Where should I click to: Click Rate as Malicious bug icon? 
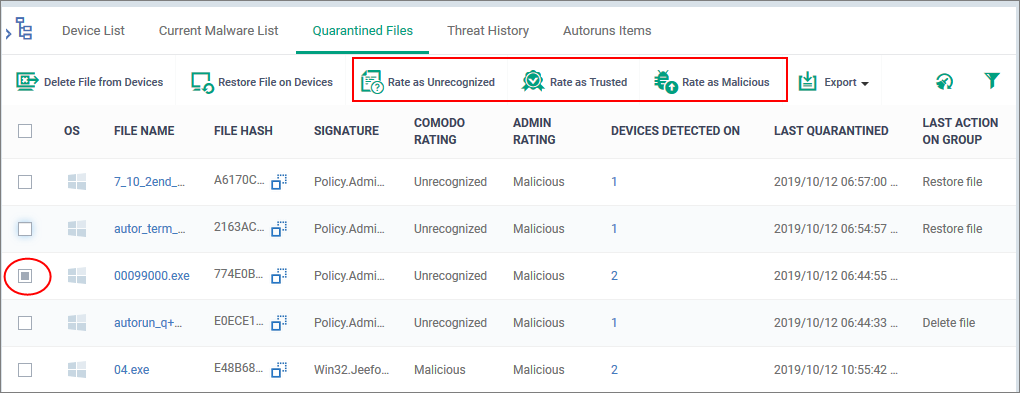click(666, 82)
